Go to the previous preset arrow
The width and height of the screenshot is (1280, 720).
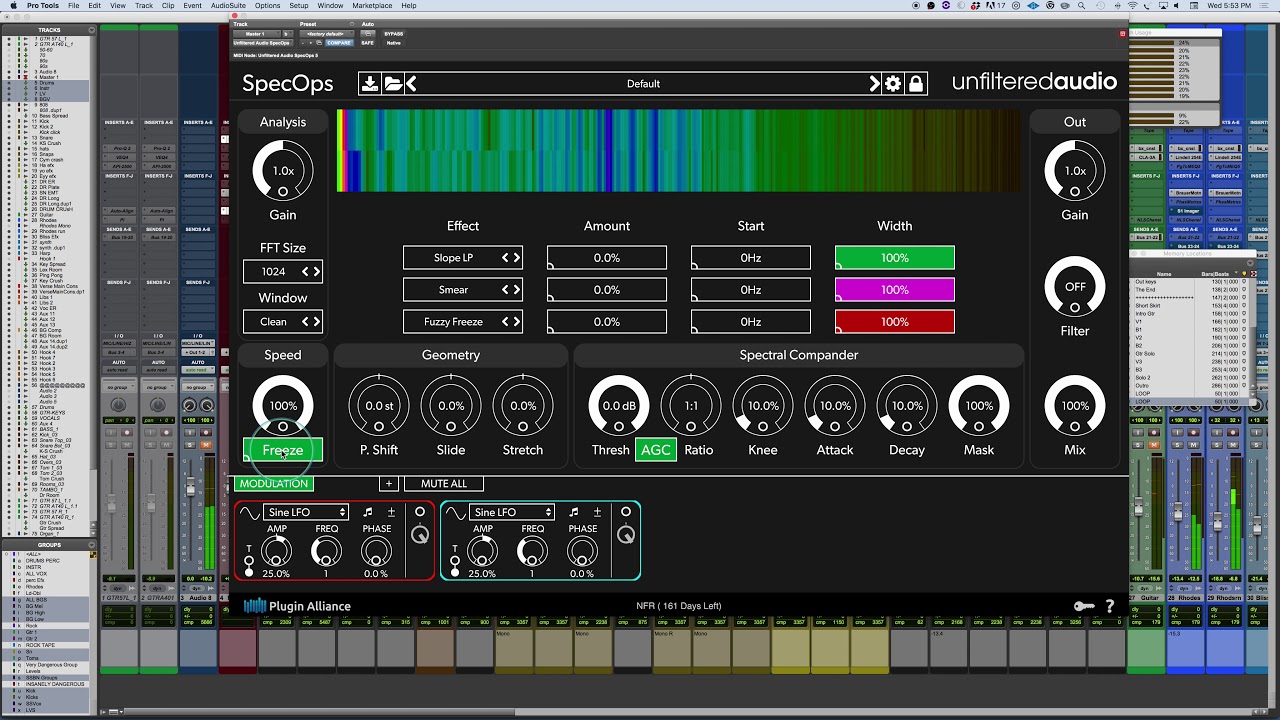click(x=410, y=83)
